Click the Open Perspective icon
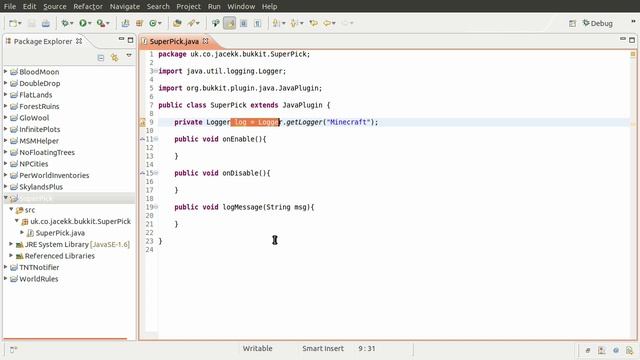The height and width of the screenshot is (360, 640). tap(572, 23)
